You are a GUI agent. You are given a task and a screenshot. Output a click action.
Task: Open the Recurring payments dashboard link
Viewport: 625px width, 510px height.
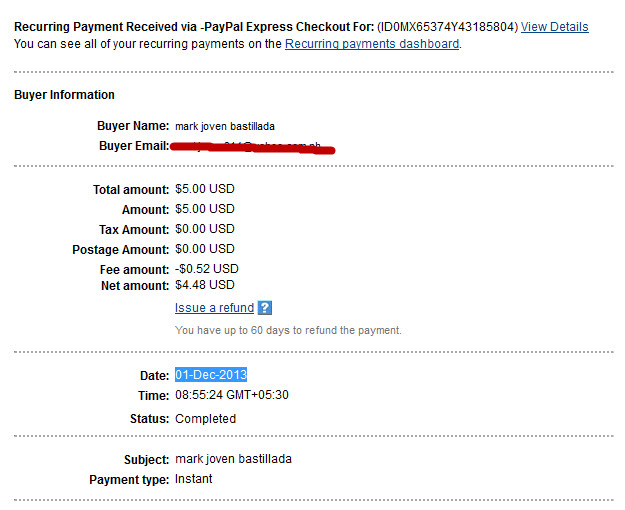(372, 43)
